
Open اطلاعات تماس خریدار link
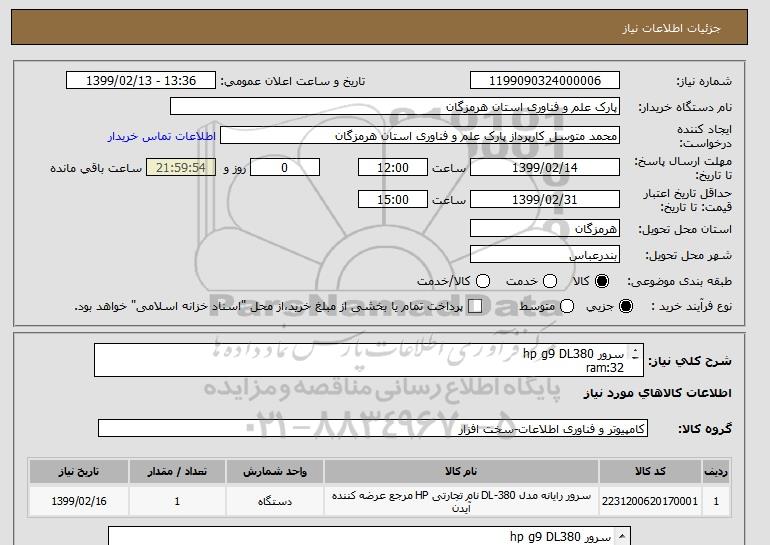tap(162, 136)
